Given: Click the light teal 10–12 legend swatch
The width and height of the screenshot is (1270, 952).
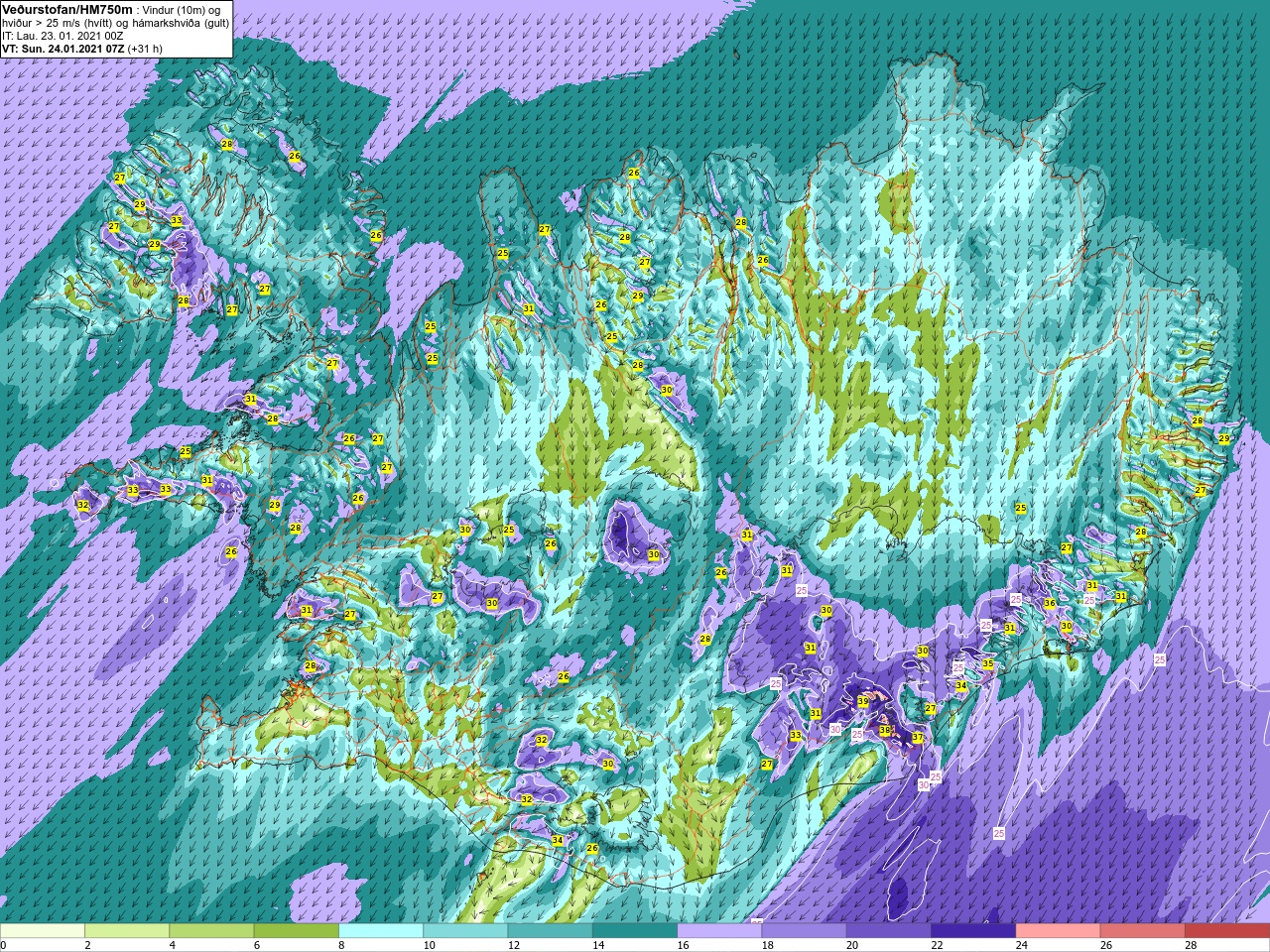Looking at the screenshot, I should [465, 931].
